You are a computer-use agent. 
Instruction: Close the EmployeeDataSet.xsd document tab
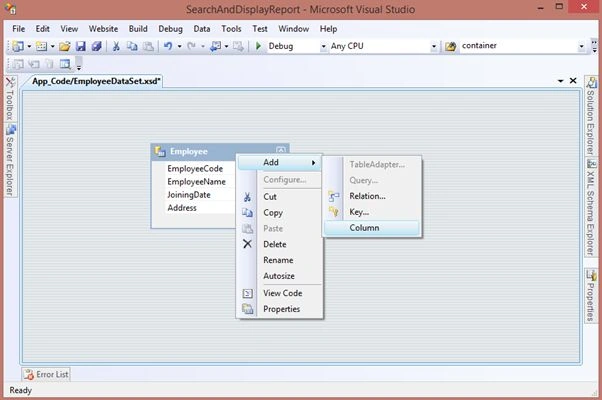tap(573, 81)
